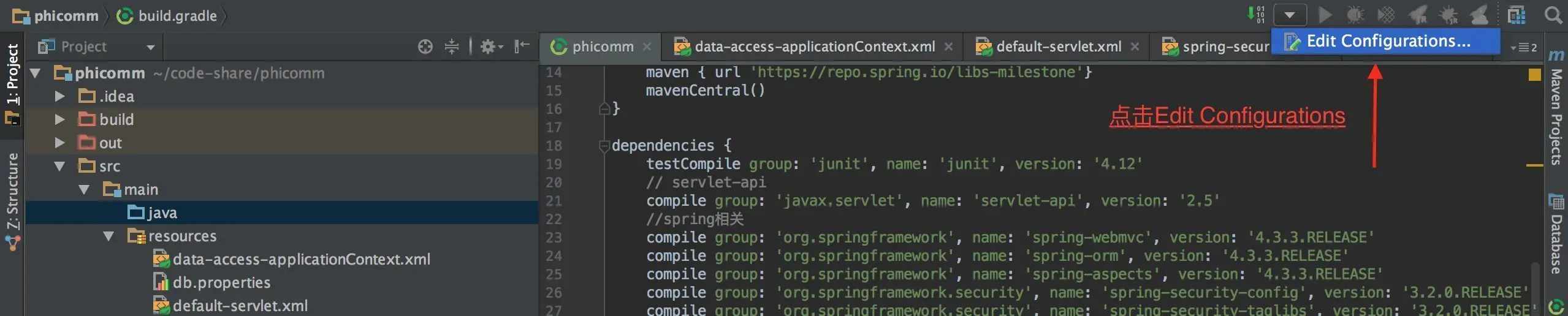Click yellow warning marker in editor gutter

coord(1534,75)
